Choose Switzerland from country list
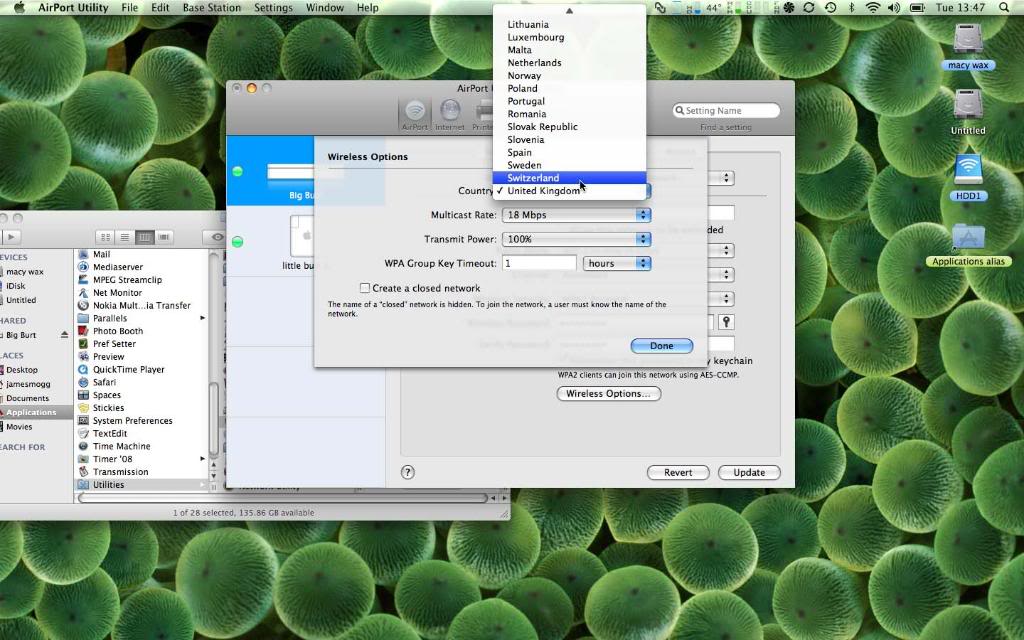The height and width of the screenshot is (640, 1024). (x=569, y=178)
